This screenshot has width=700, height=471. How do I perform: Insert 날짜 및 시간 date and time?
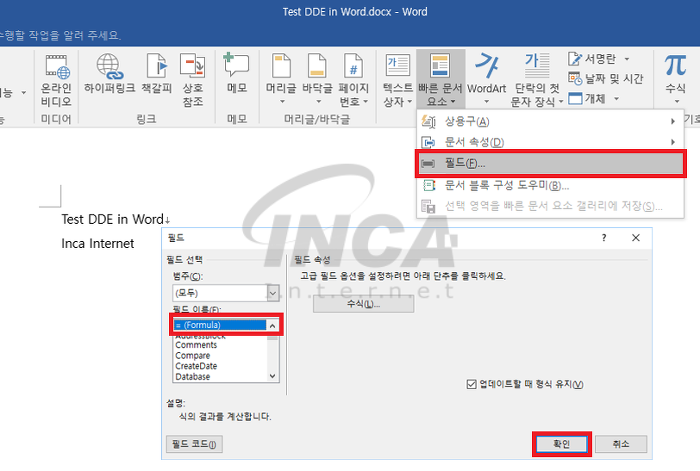tap(606, 79)
